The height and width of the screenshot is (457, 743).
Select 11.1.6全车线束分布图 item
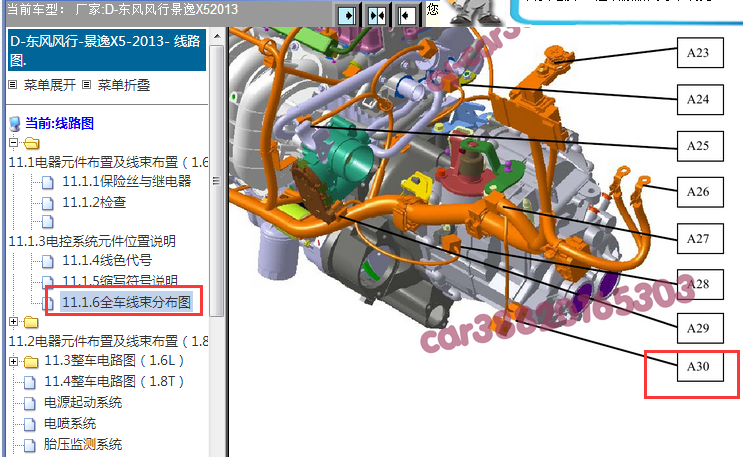point(127,302)
